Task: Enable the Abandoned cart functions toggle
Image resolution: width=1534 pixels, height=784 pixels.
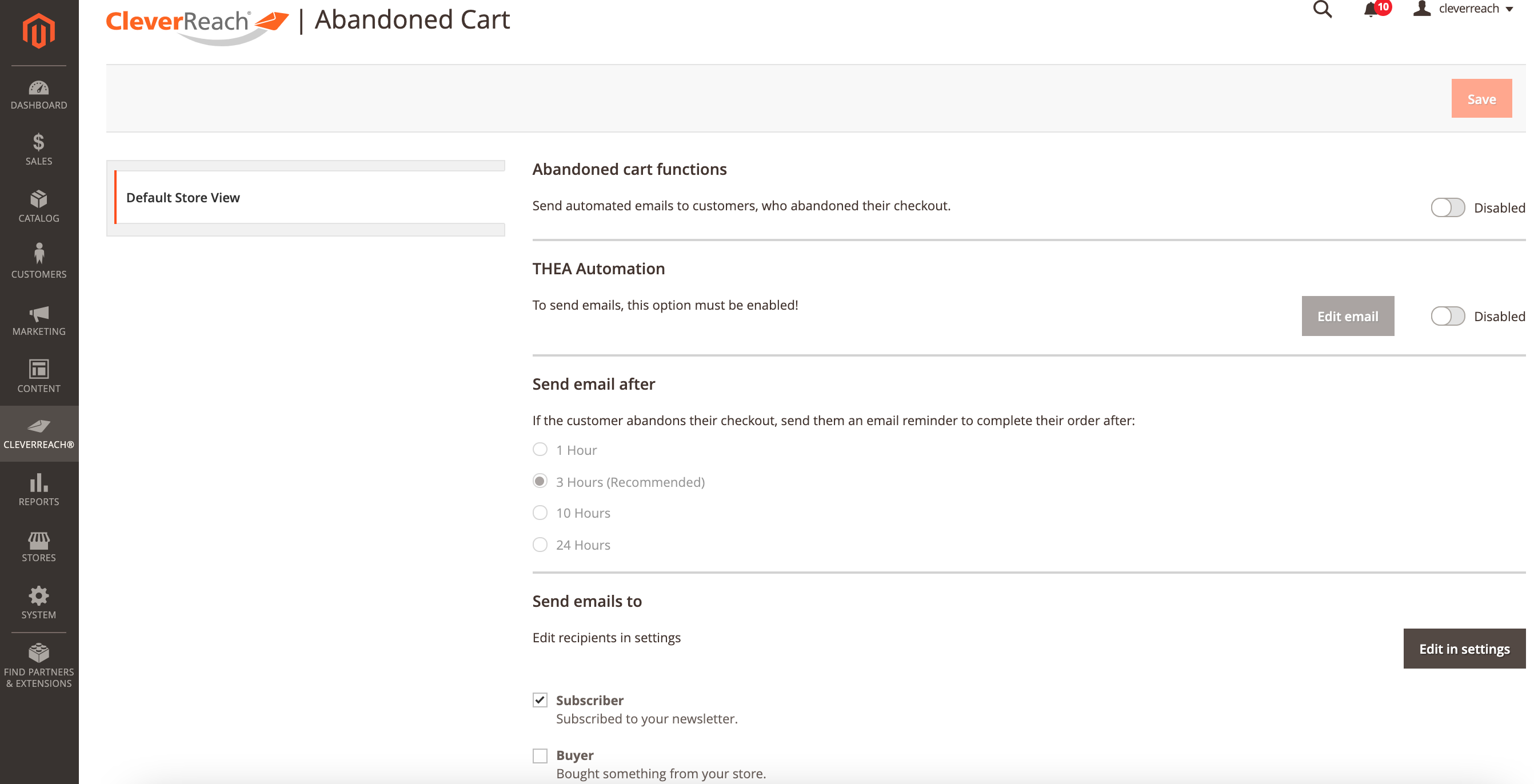Action: (1447, 208)
